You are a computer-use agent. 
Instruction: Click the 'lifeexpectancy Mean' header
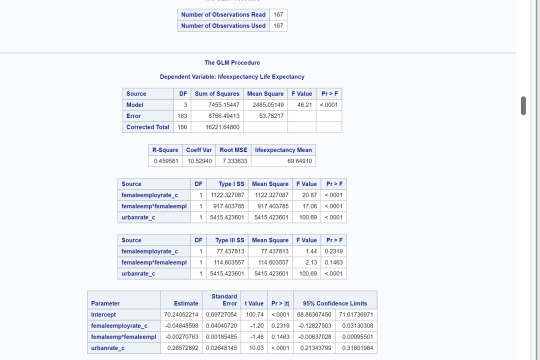click(283, 150)
